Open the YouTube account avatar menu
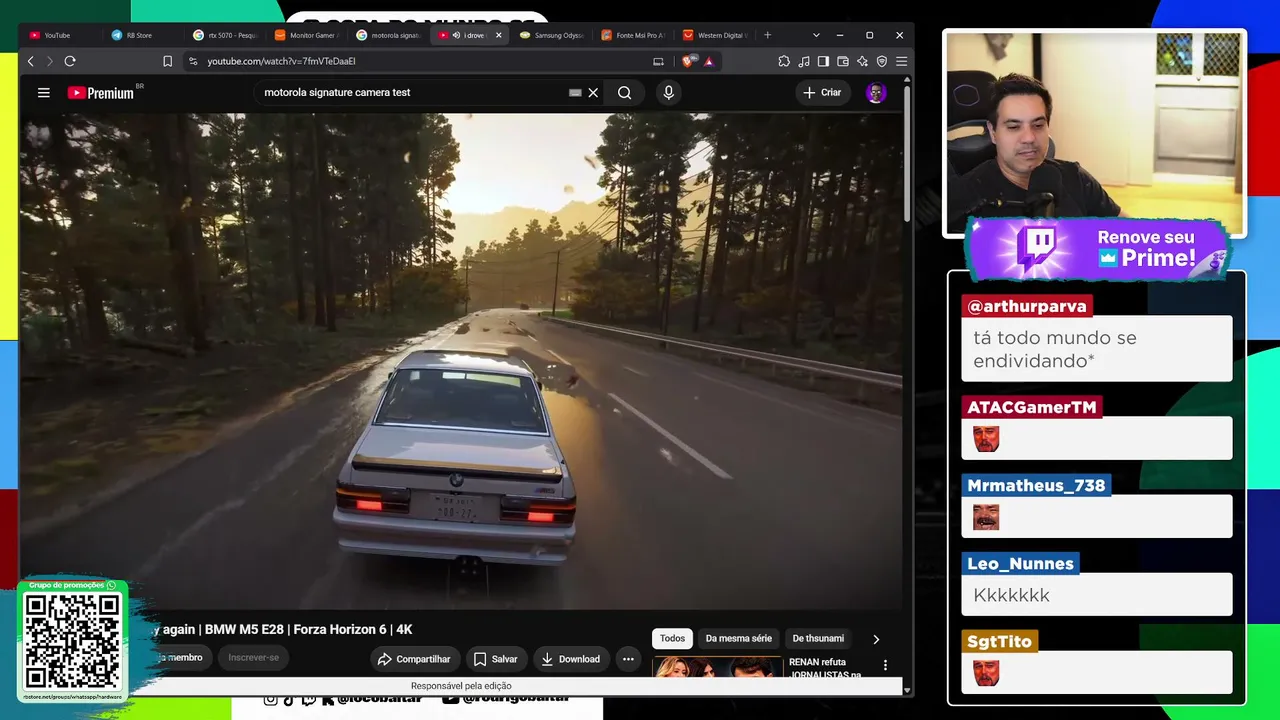This screenshot has width=1280, height=720. tap(876, 93)
